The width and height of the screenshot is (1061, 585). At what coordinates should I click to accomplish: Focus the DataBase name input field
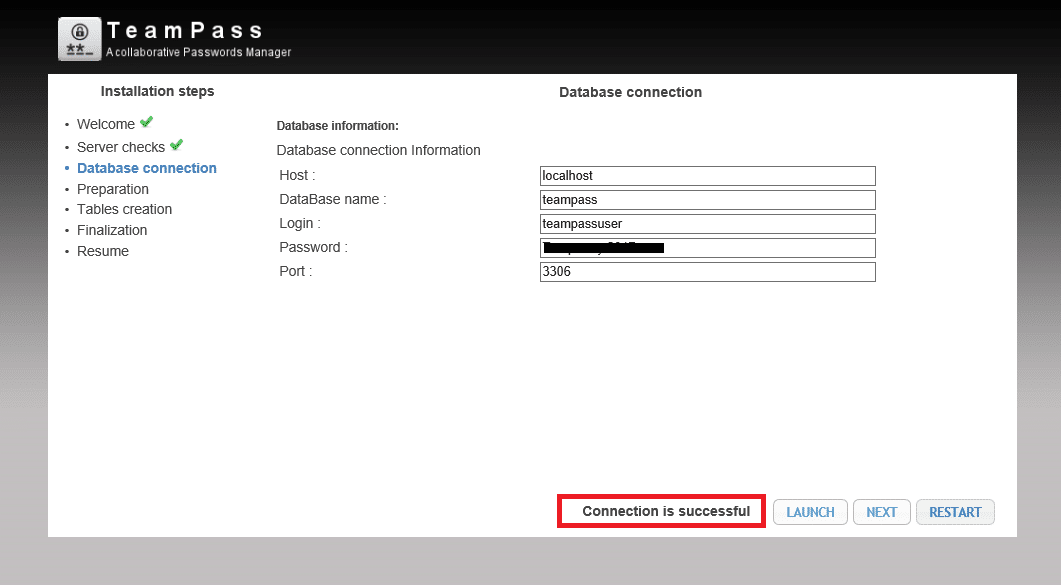coord(708,200)
